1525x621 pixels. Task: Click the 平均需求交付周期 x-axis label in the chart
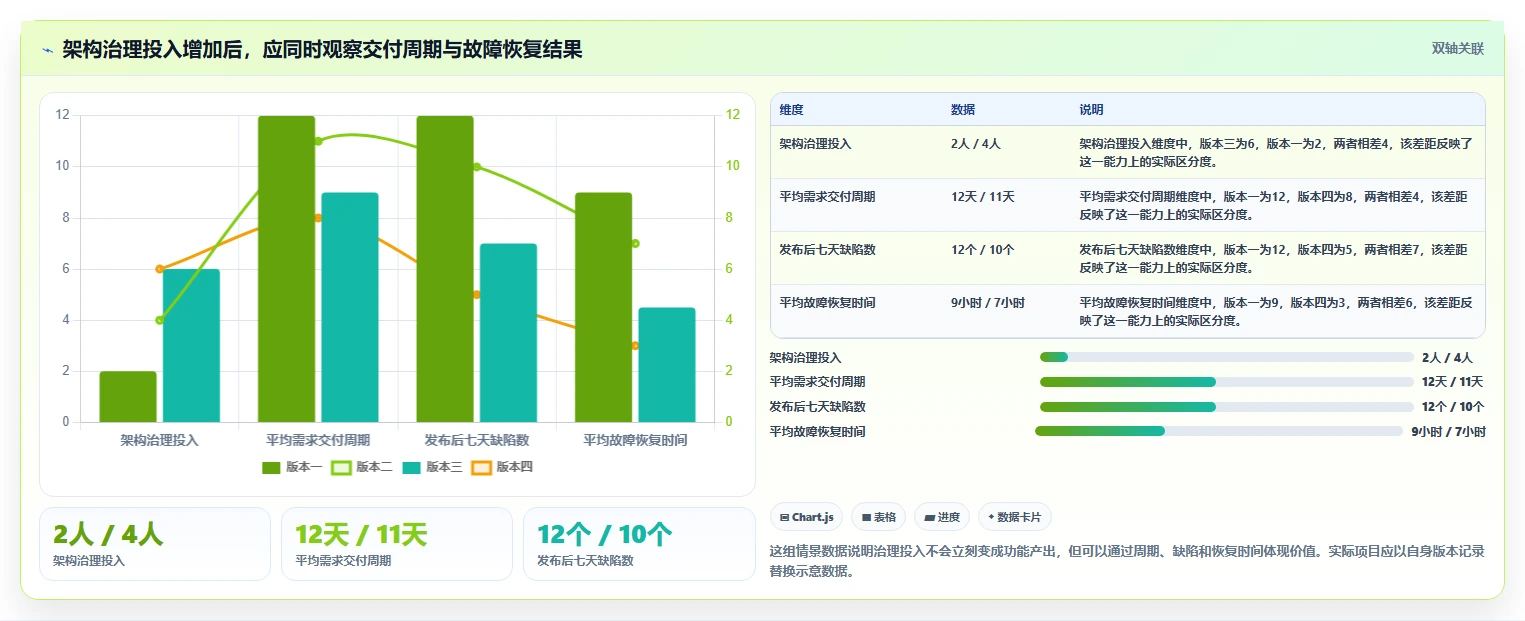click(318, 440)
